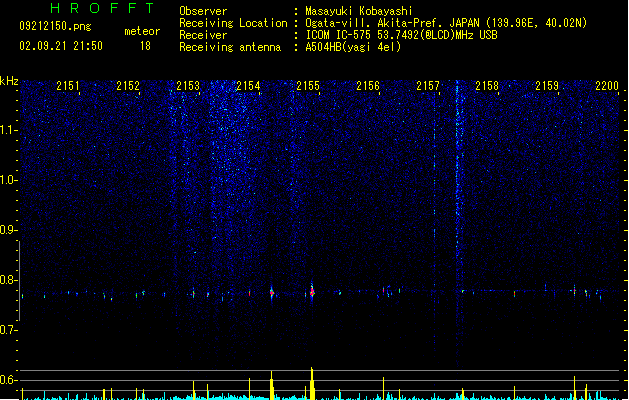The height and width of the screenshot is (400, 629).
Task: Click the Receiving Location label
Action: [x=233, y=23]
